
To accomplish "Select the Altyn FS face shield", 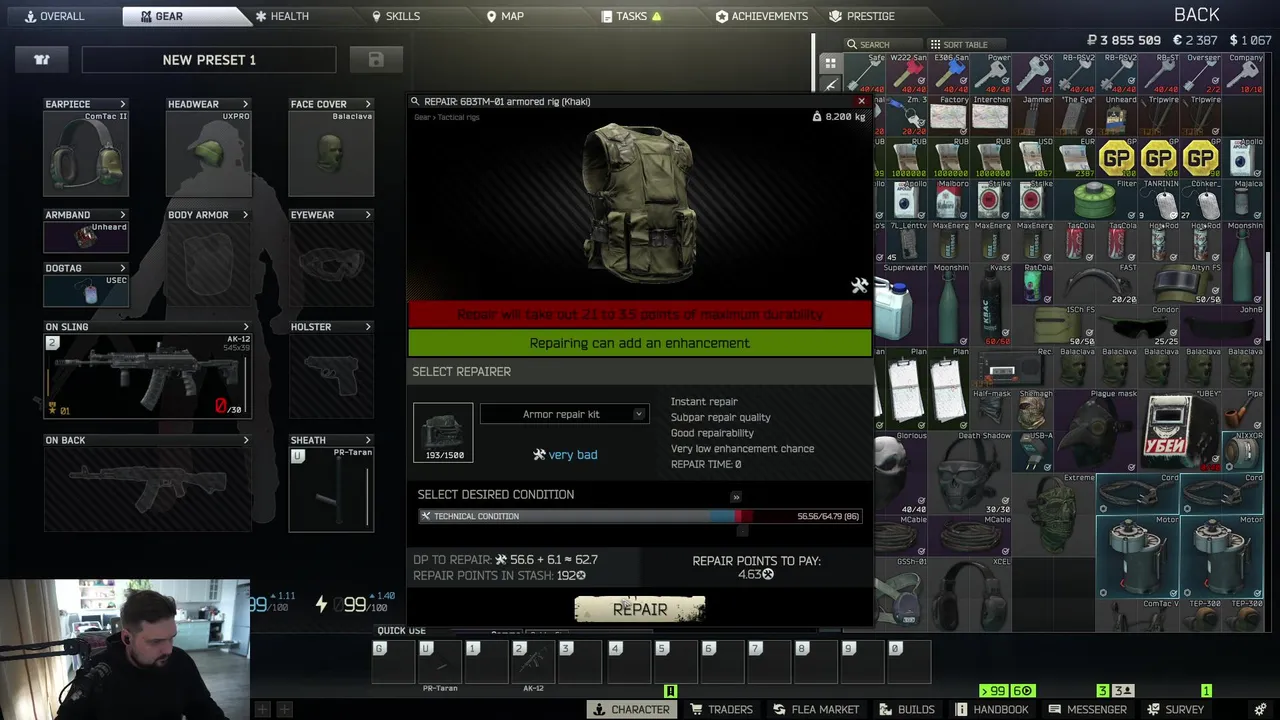I will coord(1181,283).
